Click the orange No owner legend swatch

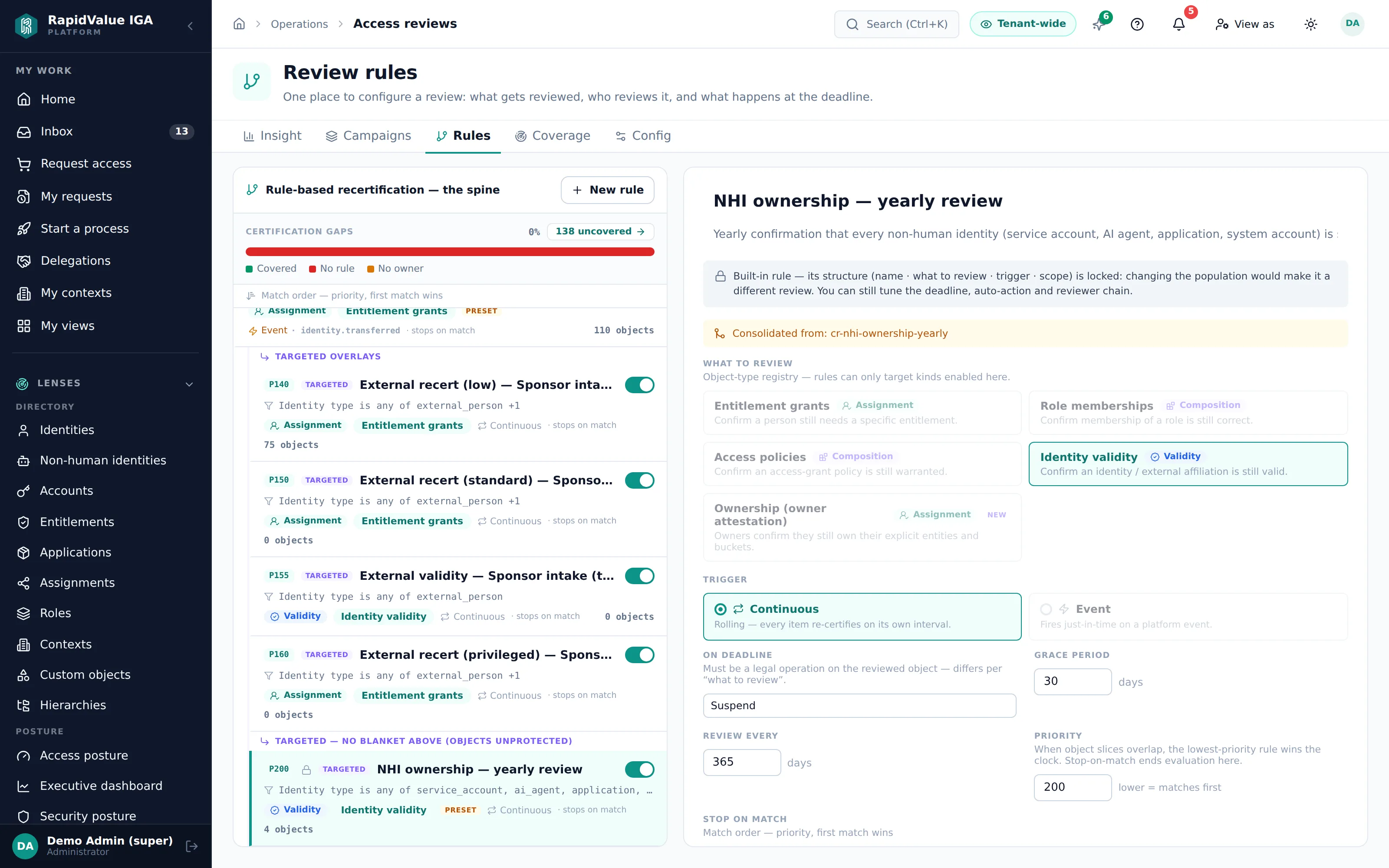(x=371, y=269)
